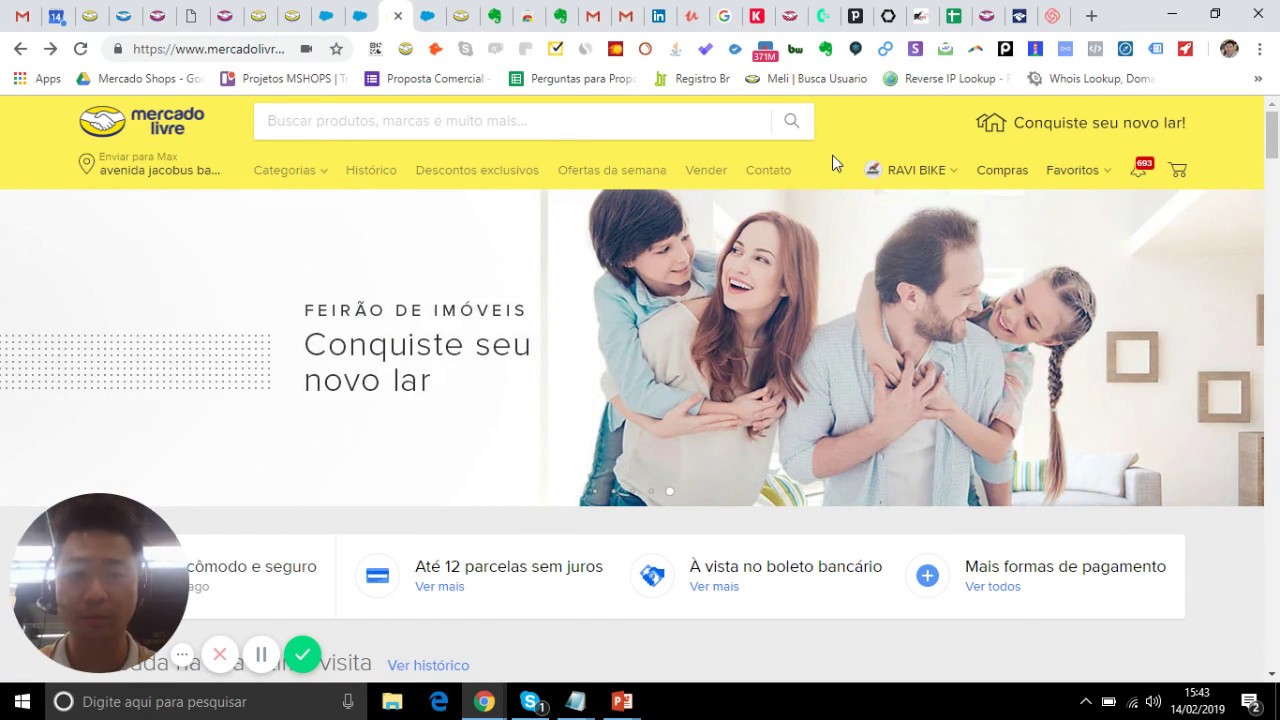Click the address avenida jacobus delivery link
1280x720 pixels.
160,171
